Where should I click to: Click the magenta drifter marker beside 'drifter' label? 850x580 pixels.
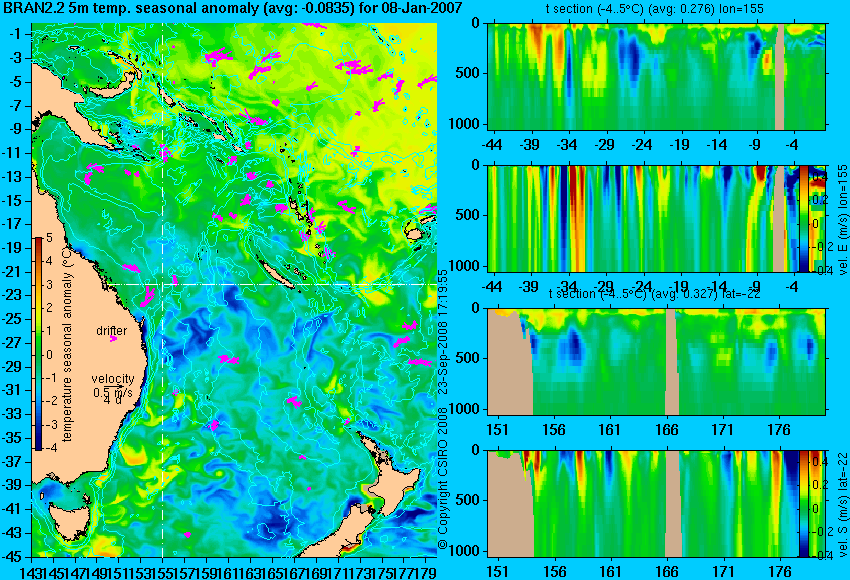pos(113,339)
